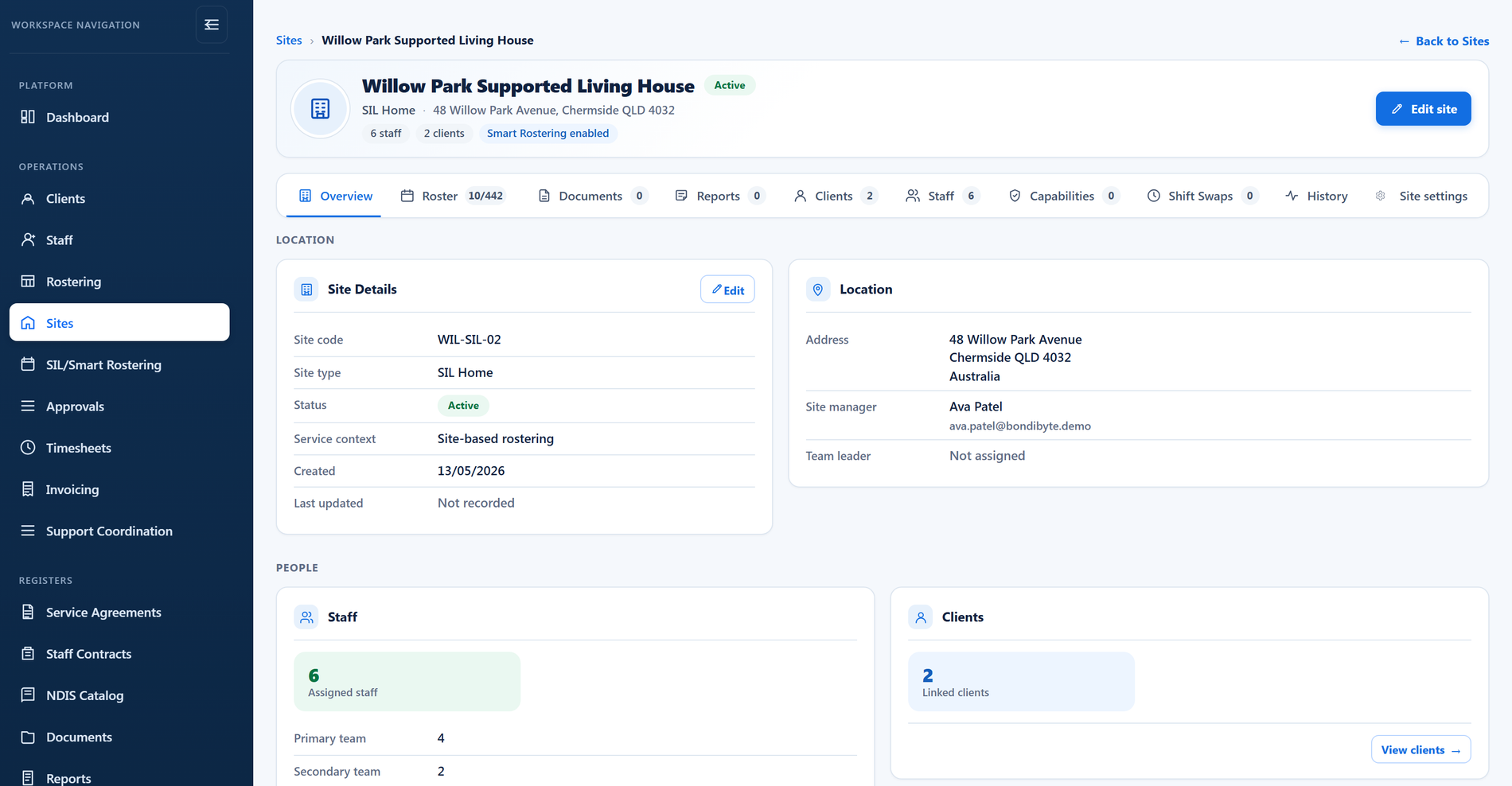Switch to the Overview tab
1512x786 pixels.
336,196
